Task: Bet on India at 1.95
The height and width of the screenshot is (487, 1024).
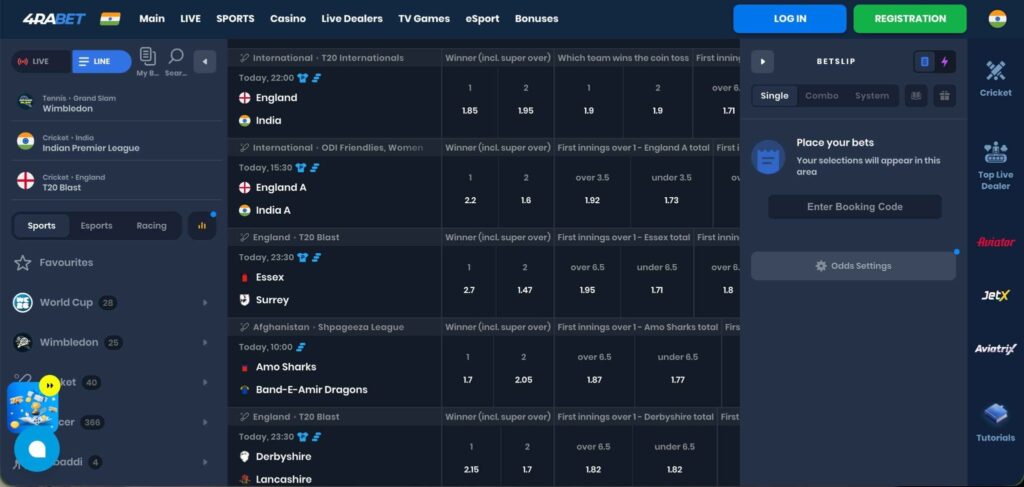Action: [x=526, y=102]
